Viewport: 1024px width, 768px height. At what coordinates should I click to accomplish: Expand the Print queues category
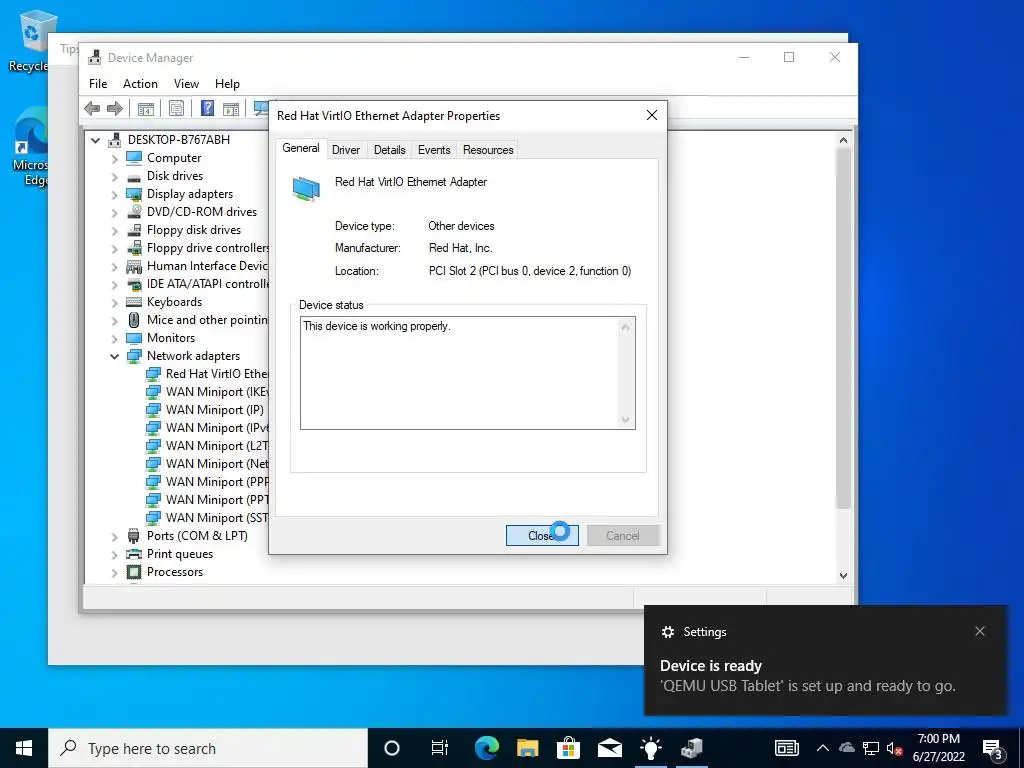114,554
